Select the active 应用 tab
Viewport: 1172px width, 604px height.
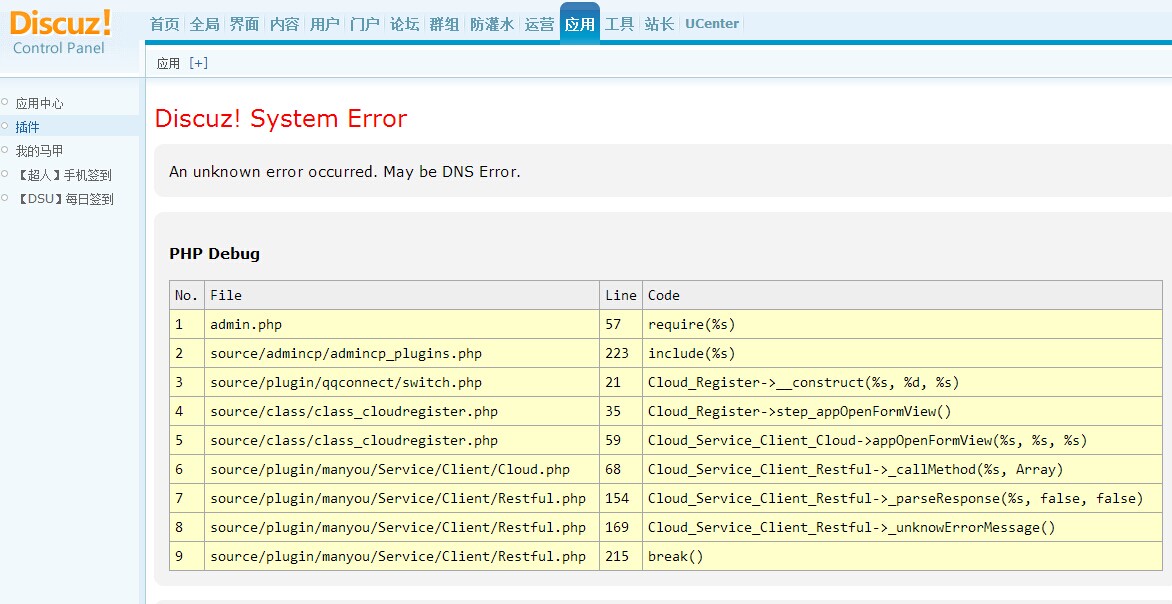580,24
